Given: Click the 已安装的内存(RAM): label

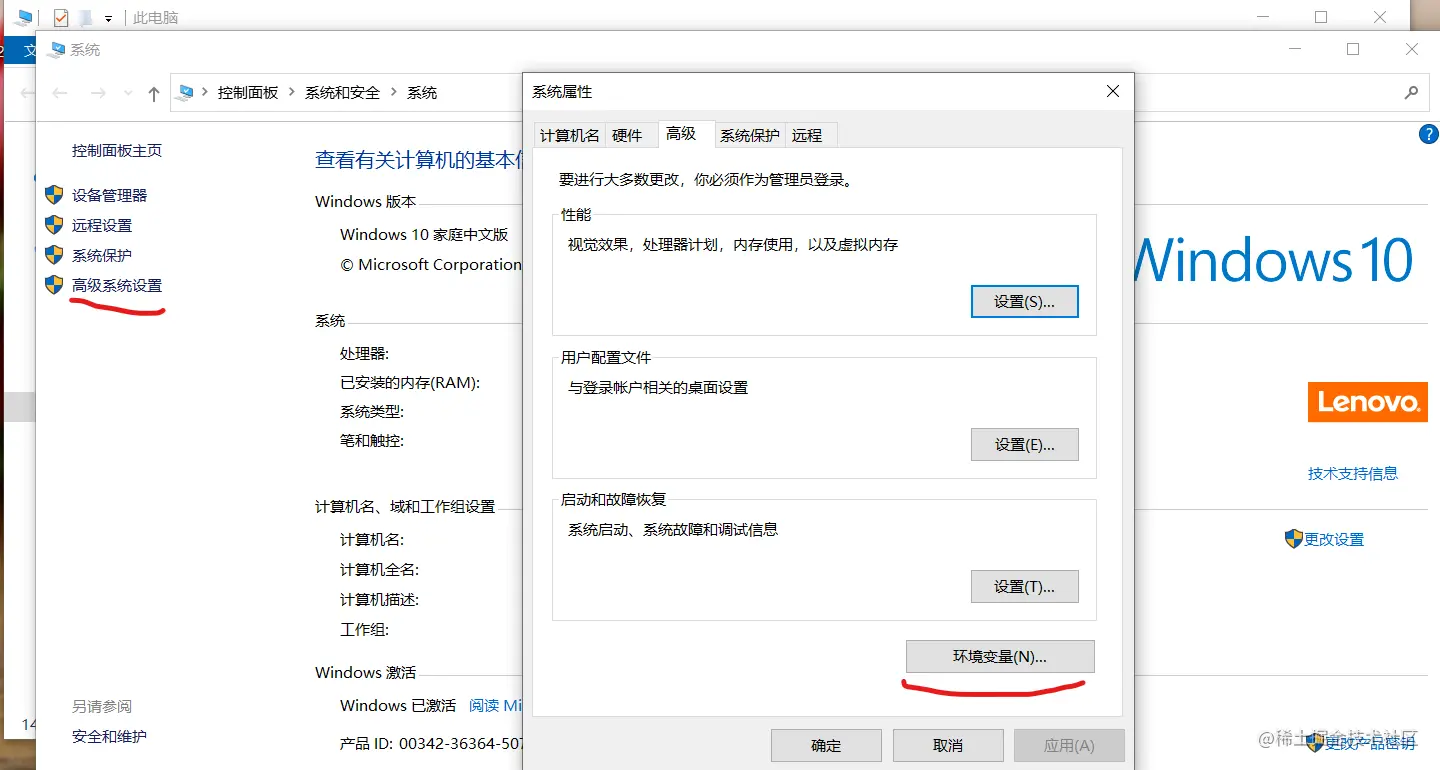Looking at the screenshot, I should (x=410, y=383).
